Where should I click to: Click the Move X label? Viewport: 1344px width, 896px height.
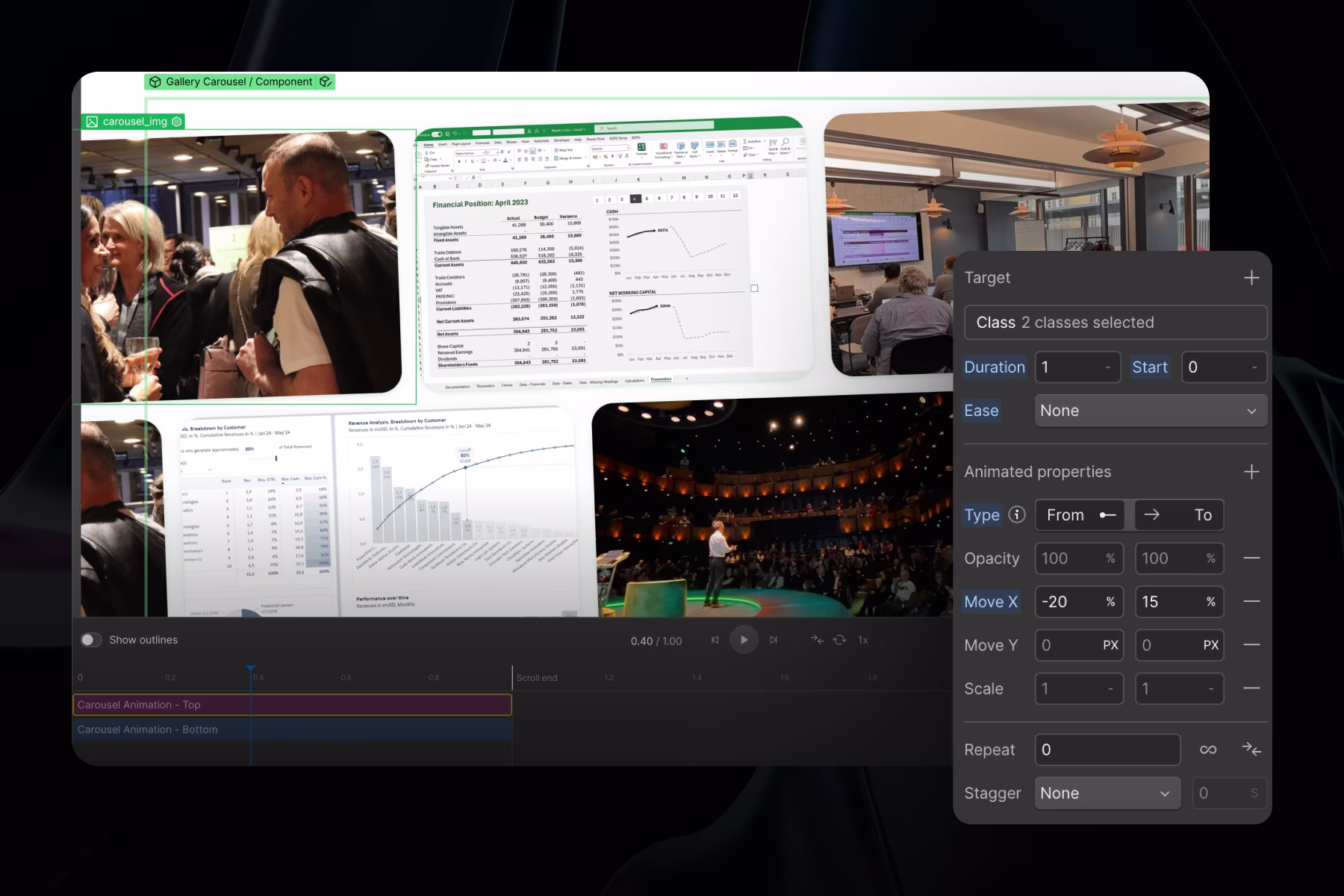pos(991,602)
